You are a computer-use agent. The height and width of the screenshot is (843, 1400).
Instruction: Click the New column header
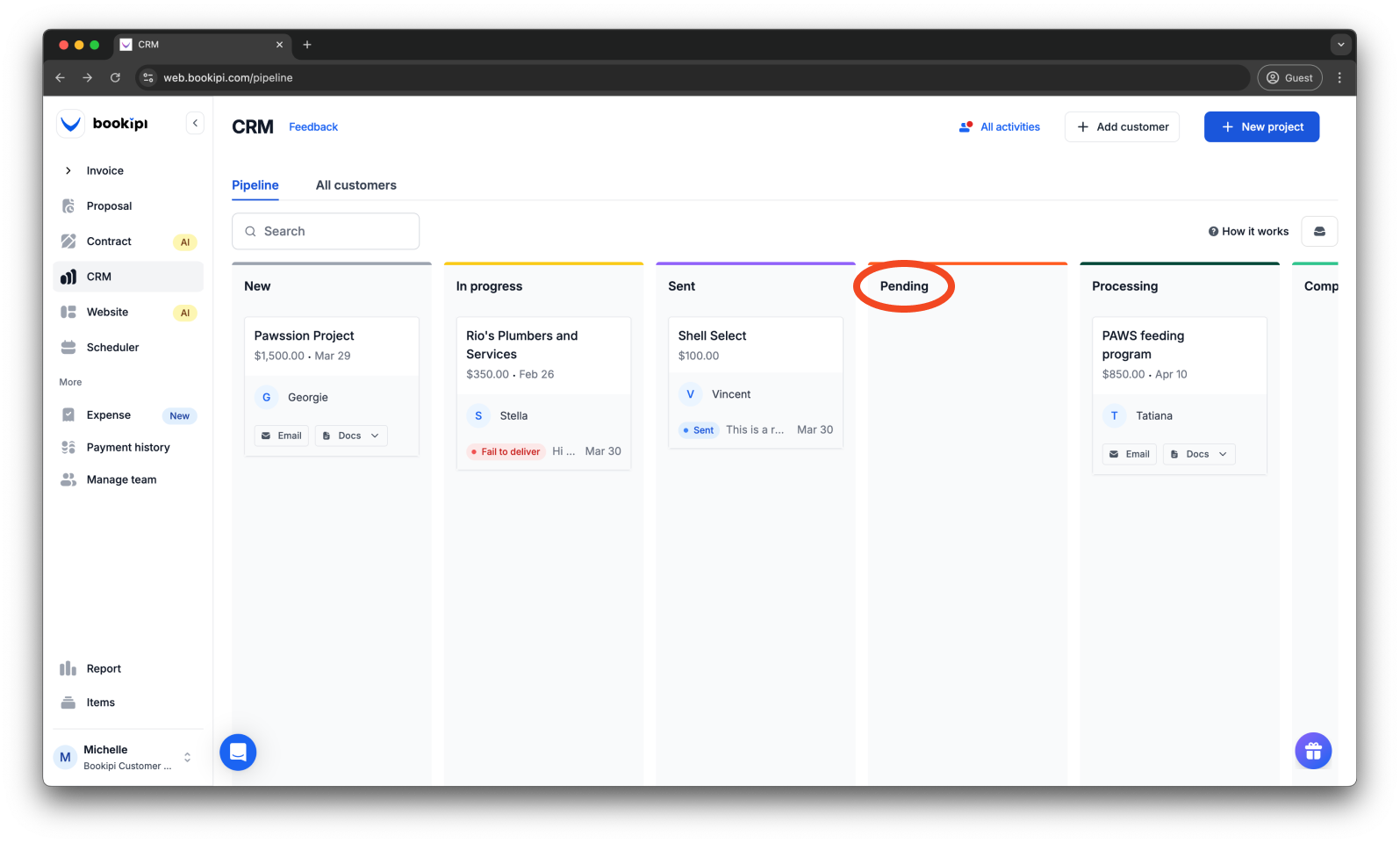257,286
